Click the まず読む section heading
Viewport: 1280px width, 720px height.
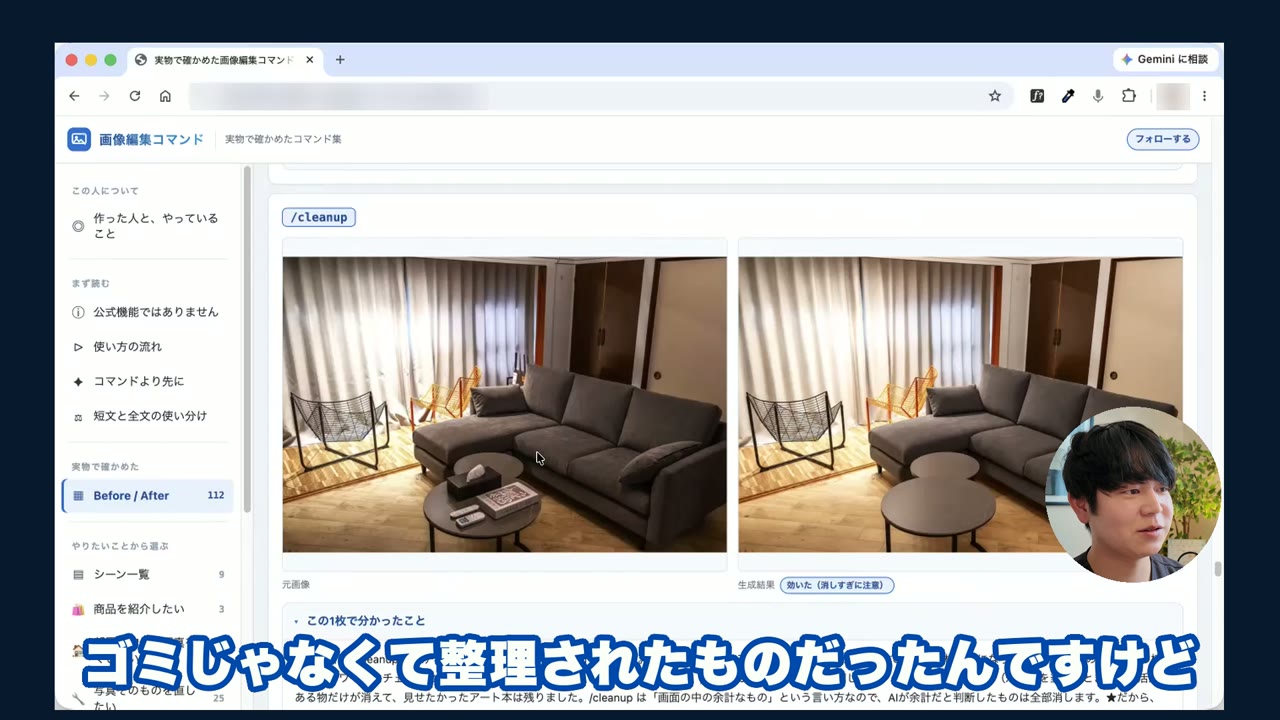point(91,284)
